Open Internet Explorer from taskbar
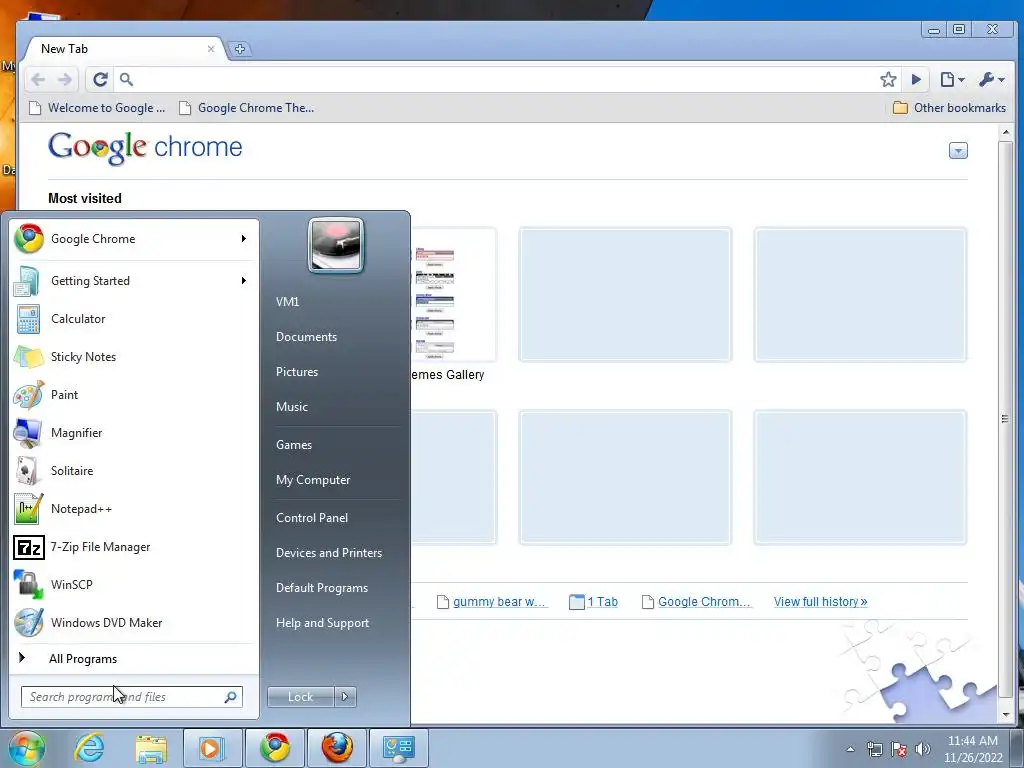Screen dimensions: 1024x768 (x=89, y=748)
